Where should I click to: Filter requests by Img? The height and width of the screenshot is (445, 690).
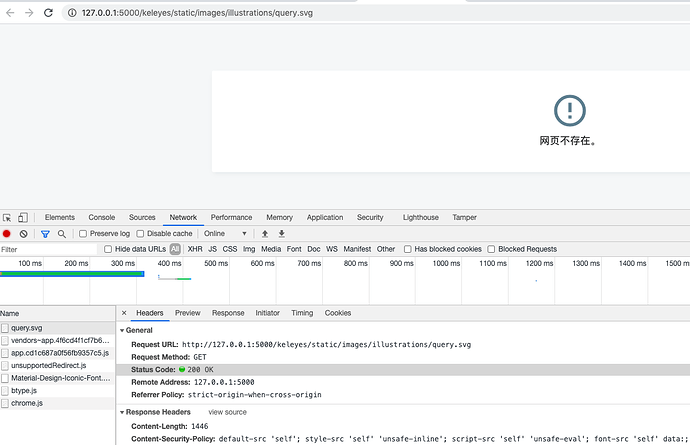click(249, 249)
